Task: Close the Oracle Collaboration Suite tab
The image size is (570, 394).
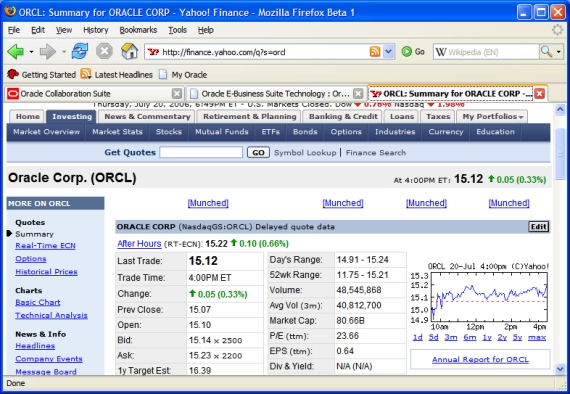Action: tap(177, 94)
